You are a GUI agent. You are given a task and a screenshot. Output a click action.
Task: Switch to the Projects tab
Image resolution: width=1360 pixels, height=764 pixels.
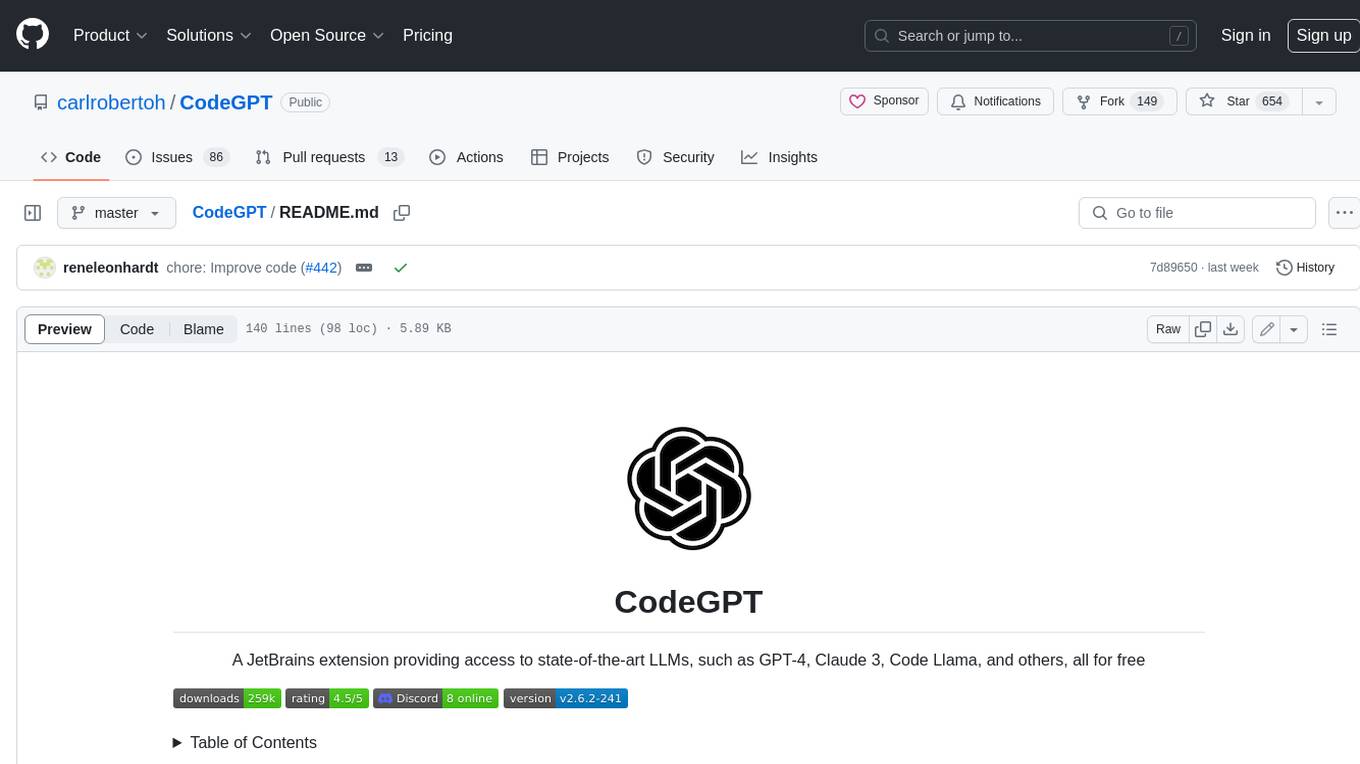coord(570,157)
